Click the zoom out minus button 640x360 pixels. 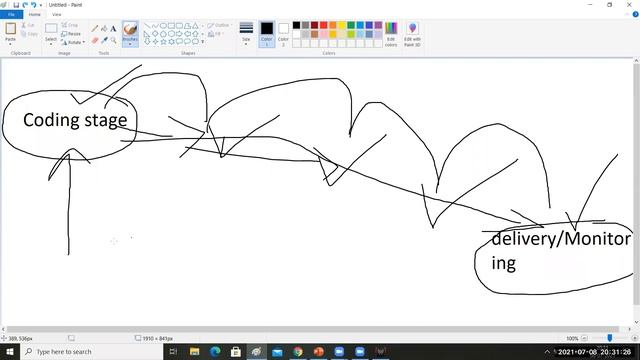584,338
